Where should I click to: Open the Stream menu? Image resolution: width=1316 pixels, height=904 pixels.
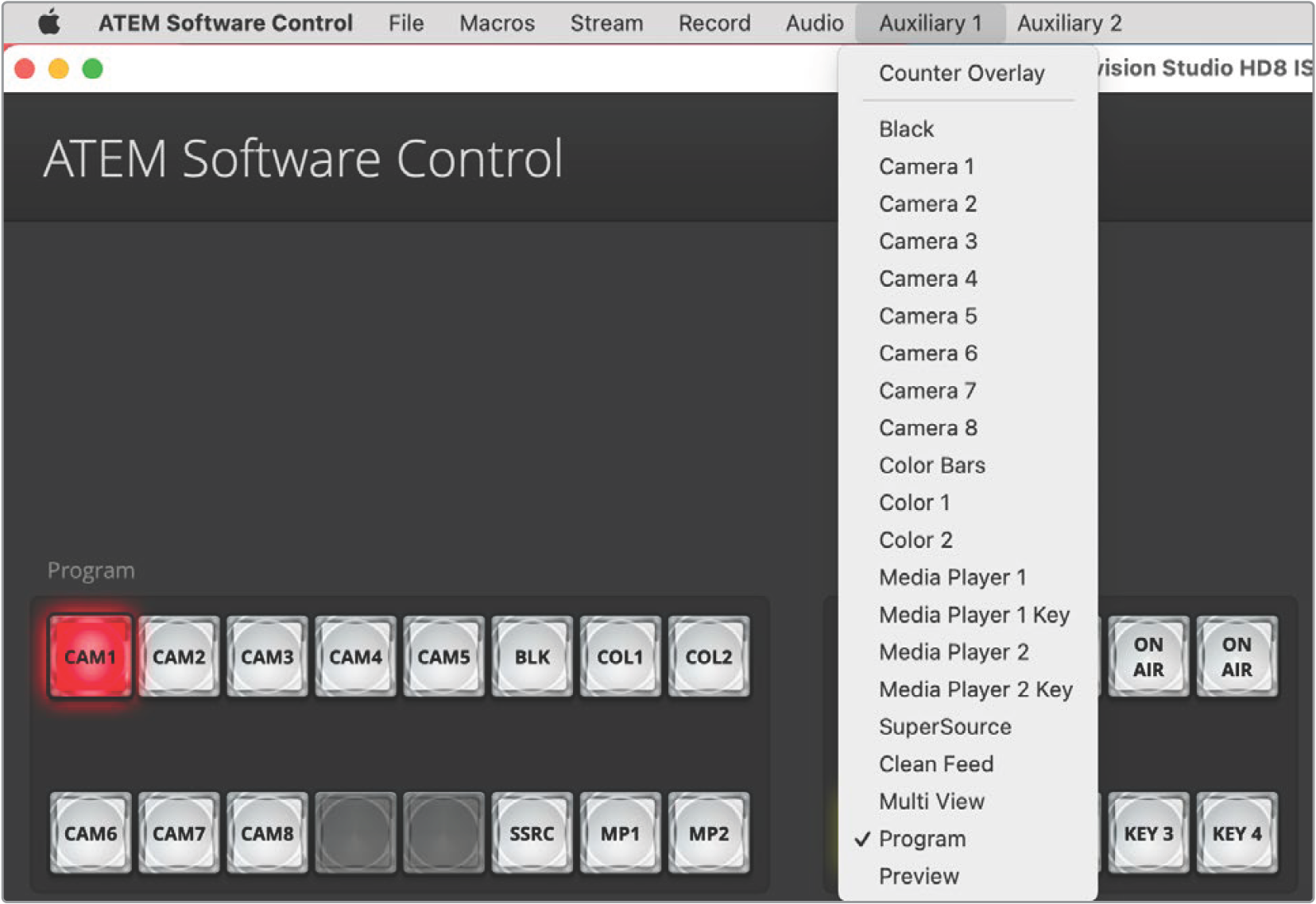click(x=606, y=23)
